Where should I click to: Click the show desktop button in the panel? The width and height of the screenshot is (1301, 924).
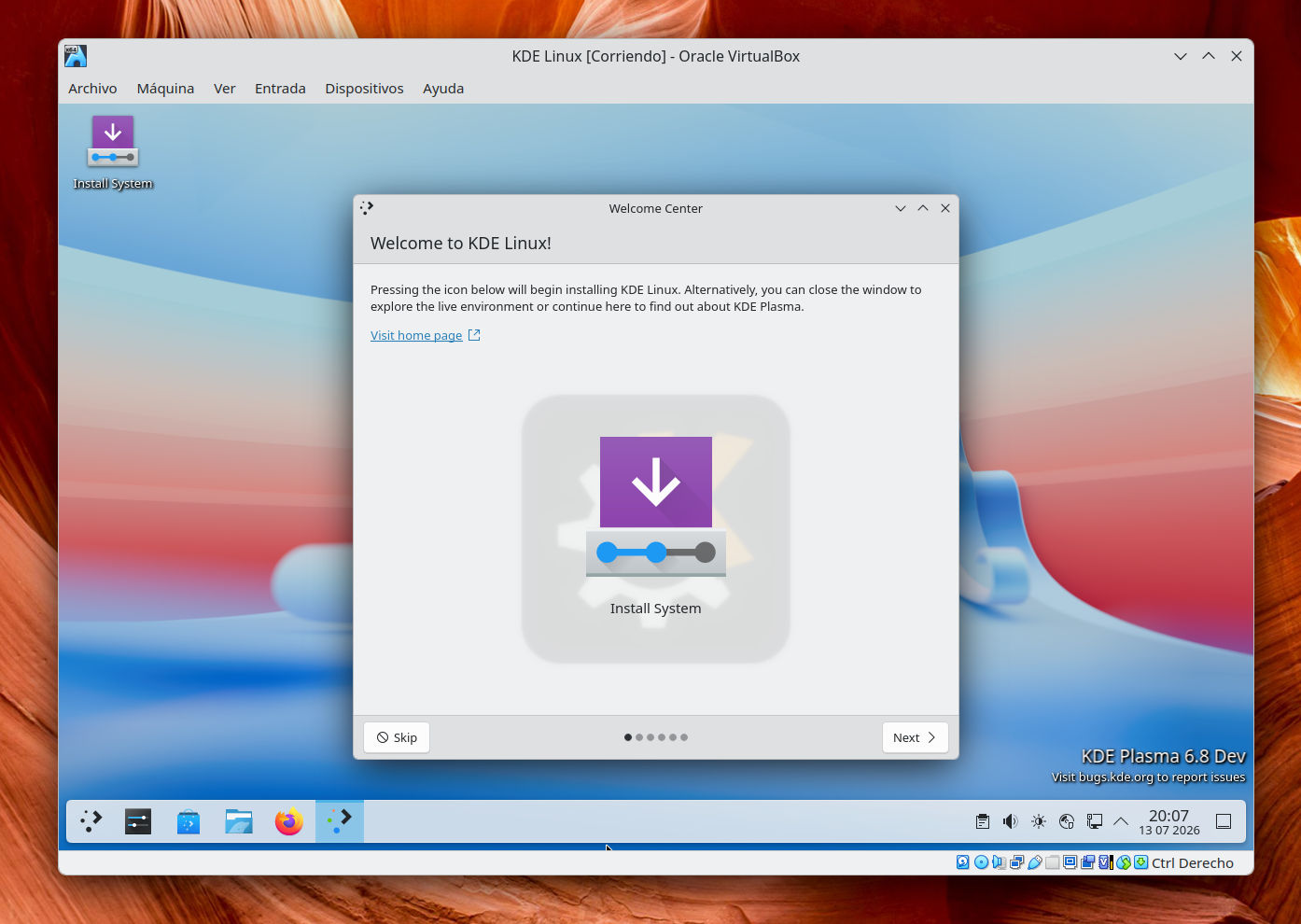pos(1224,821)
